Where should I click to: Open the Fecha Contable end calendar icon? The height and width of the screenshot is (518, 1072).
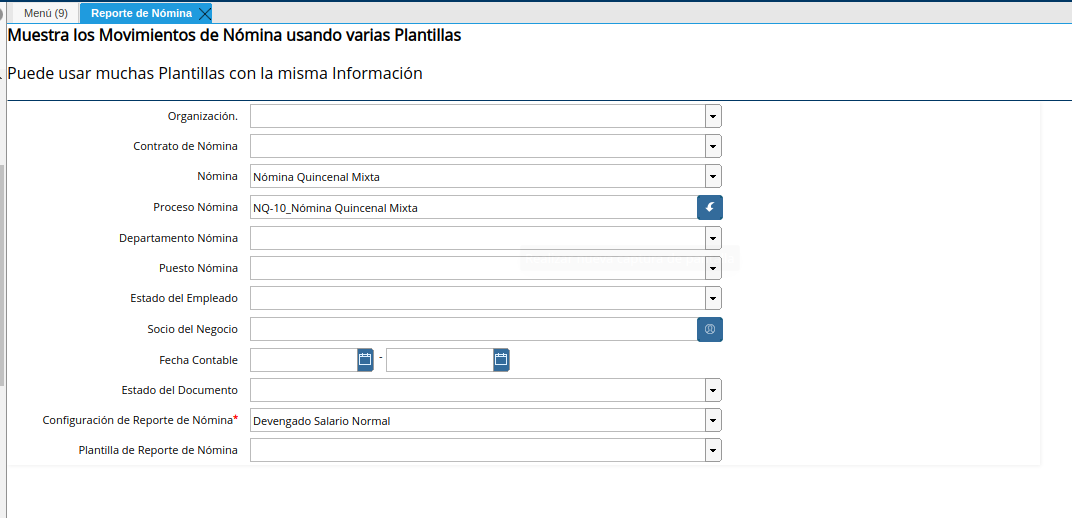(501, 359)
